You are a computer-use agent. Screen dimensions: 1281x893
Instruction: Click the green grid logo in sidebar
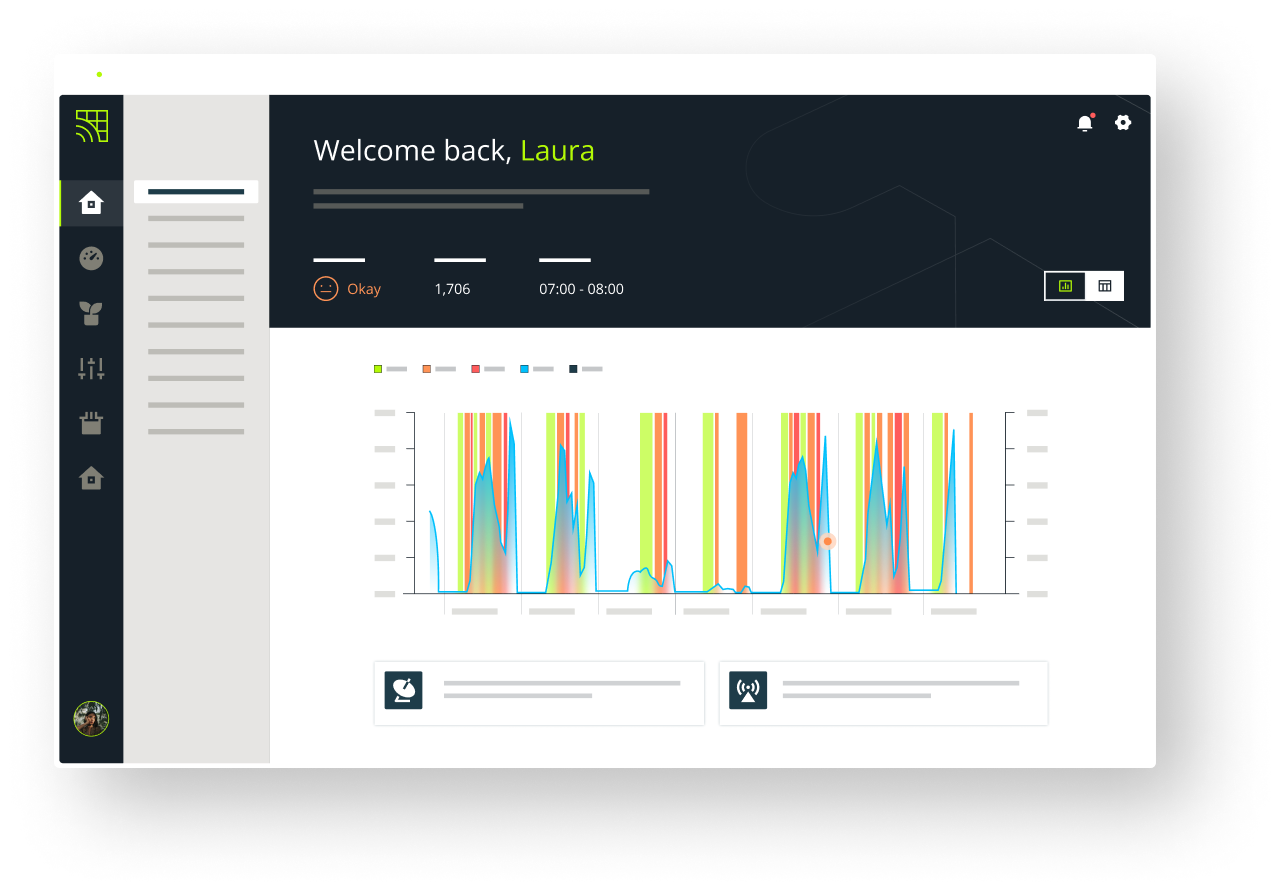[x=92, y=126]
